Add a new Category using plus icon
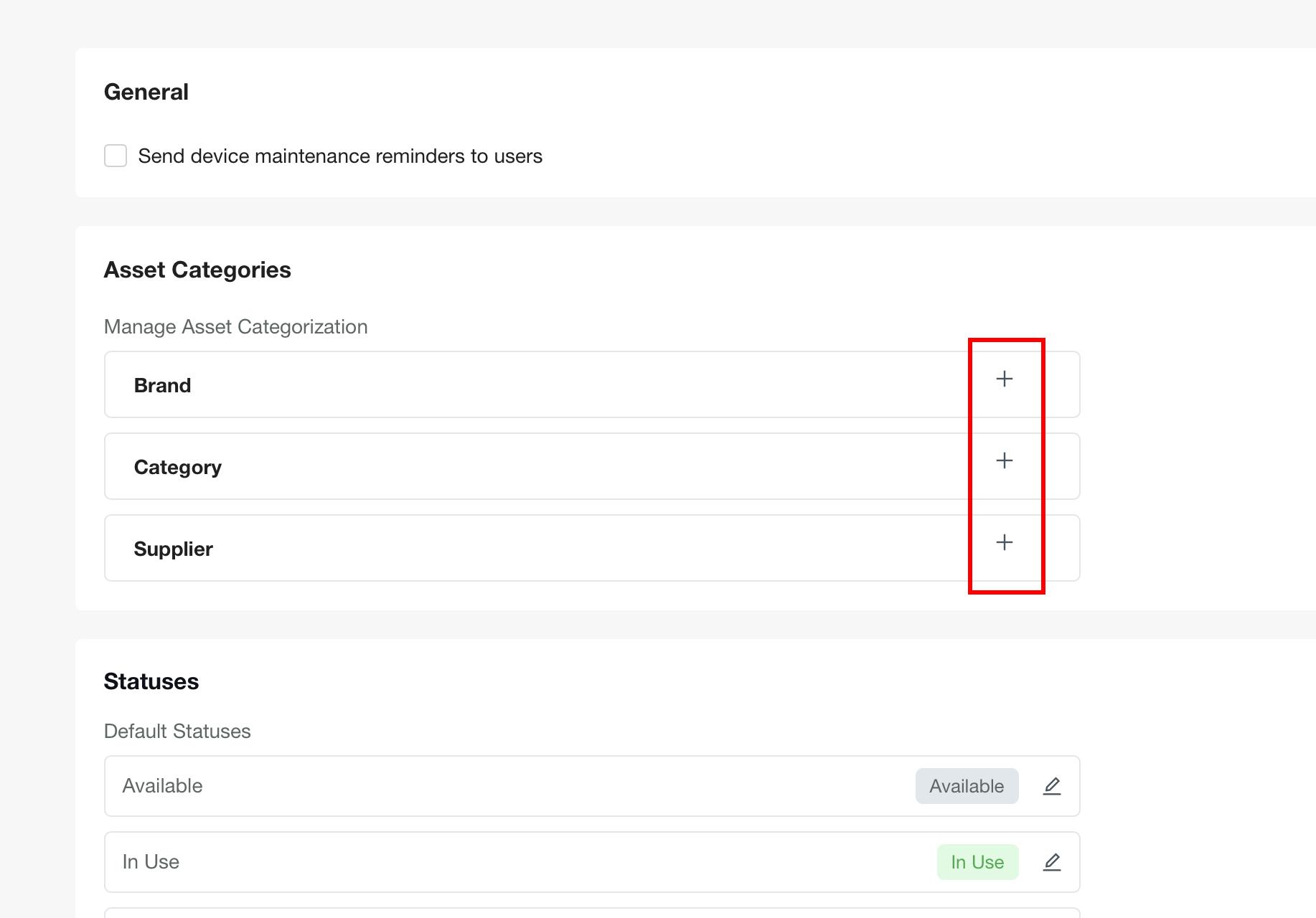Image resolution: width=1316 pixels, height=918 pixels. (x=1005, y=460)
